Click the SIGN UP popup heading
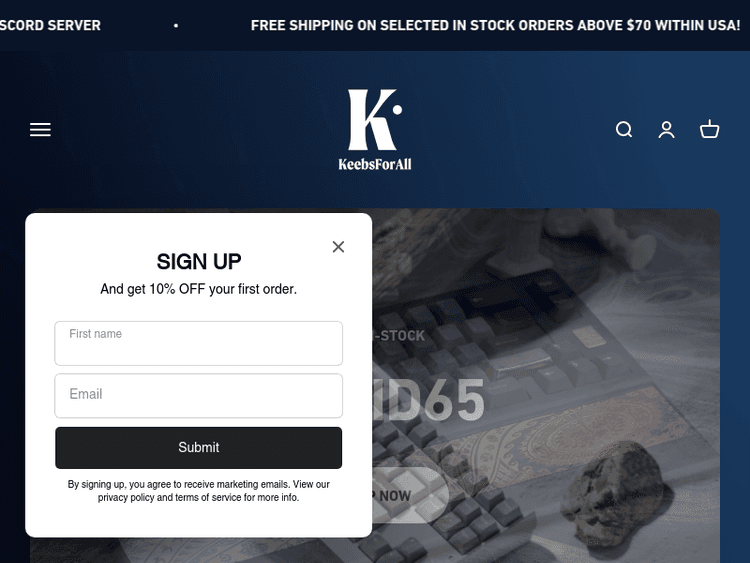The height and width of the screenshot is (563, 750). pos(199,262)
